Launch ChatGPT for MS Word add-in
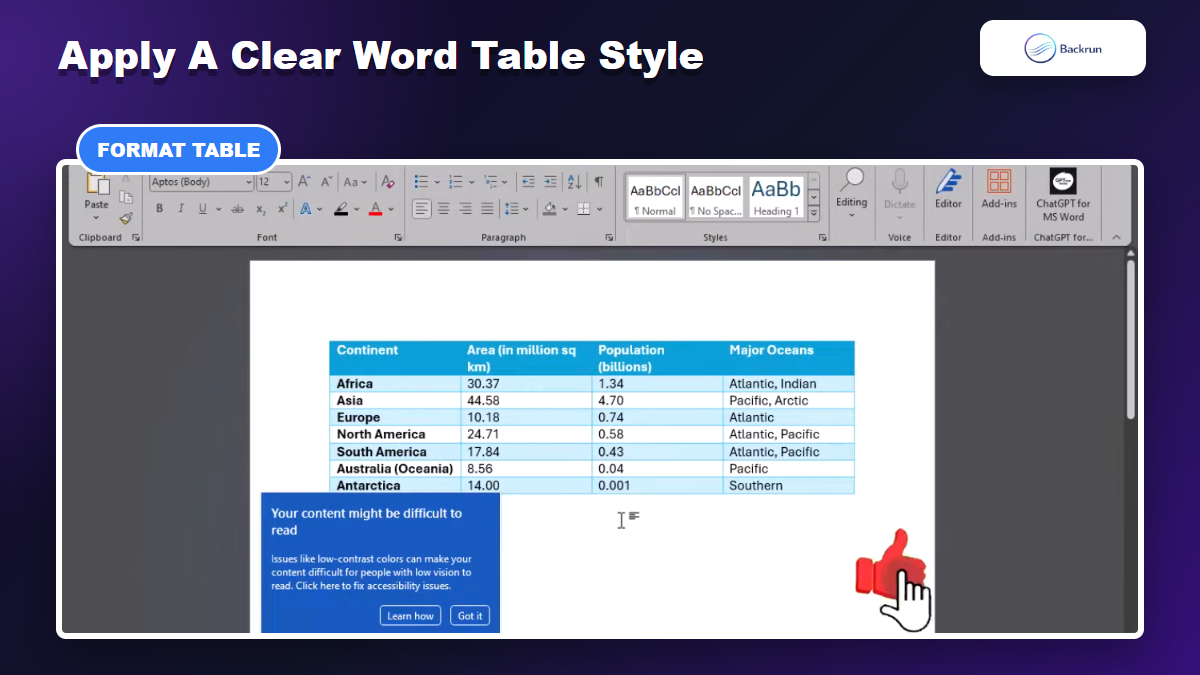The width and height of the screenshot is (1200, 675). (1063, 195)
